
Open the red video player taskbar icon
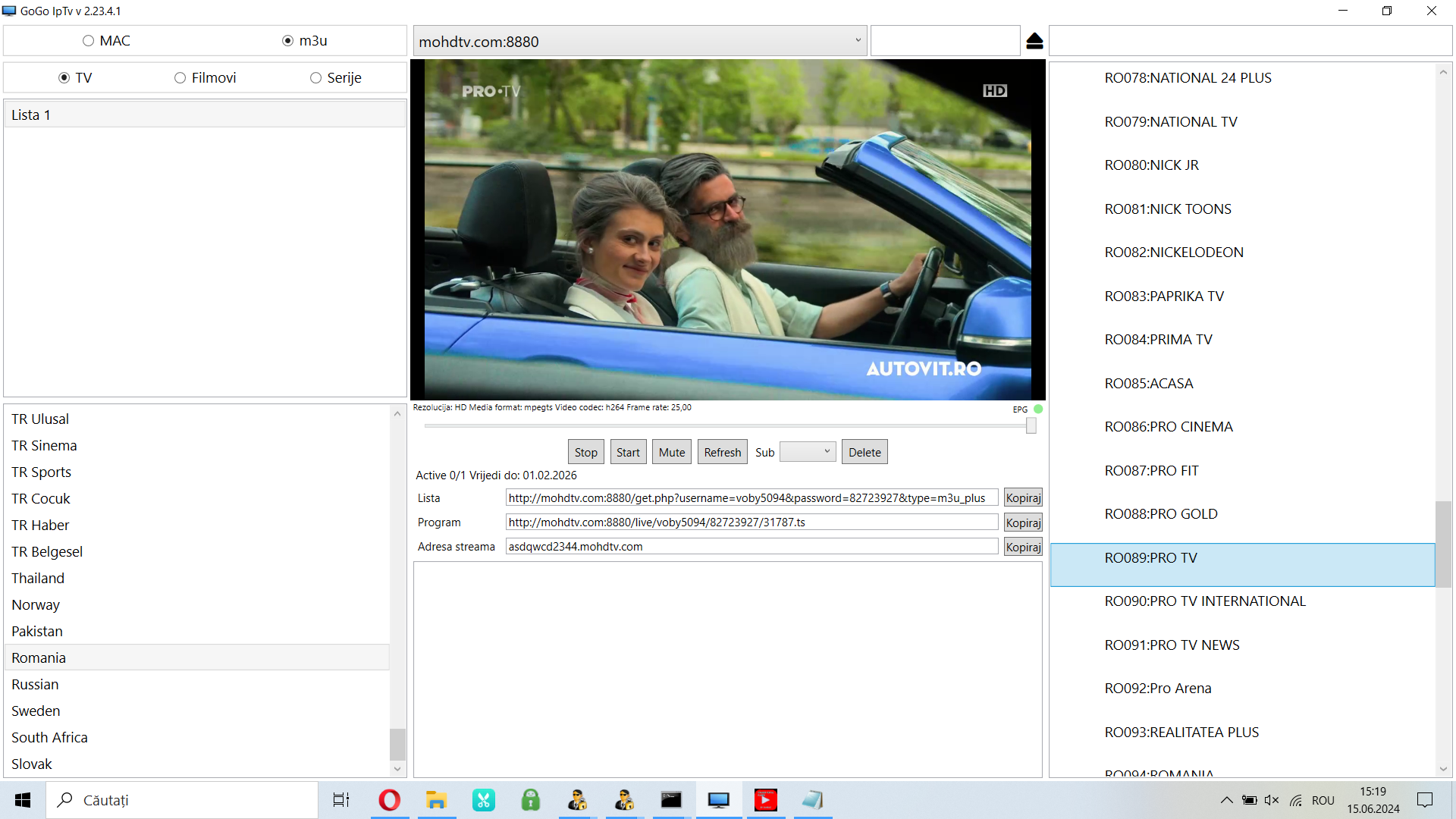(766, 800)
